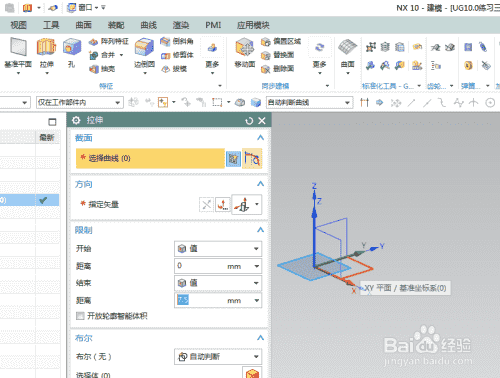Click the 选择曲线 (0) selection field

[x=150, y=158]
